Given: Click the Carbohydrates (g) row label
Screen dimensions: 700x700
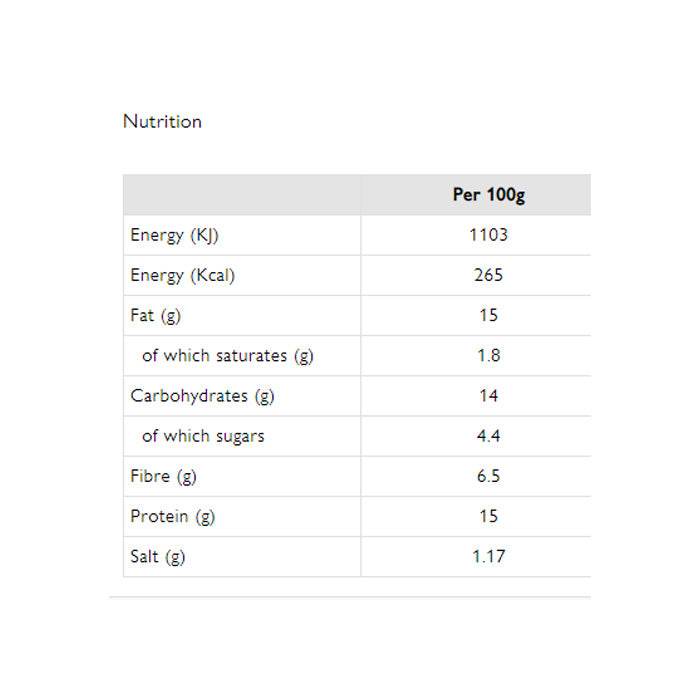Looking at the screenshot, I should point(202,395).
